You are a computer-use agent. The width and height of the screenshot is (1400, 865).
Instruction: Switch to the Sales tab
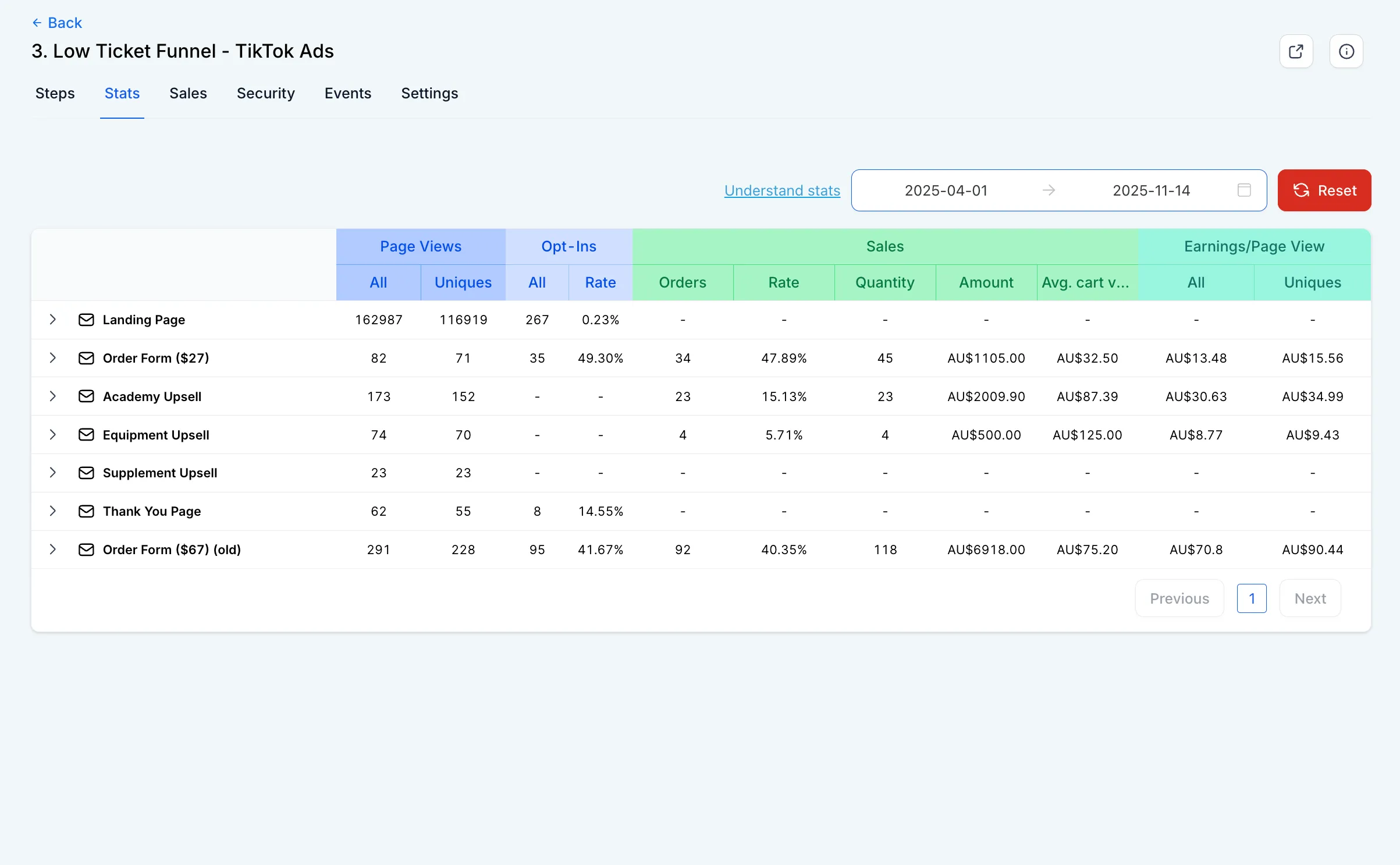[188, 93]
